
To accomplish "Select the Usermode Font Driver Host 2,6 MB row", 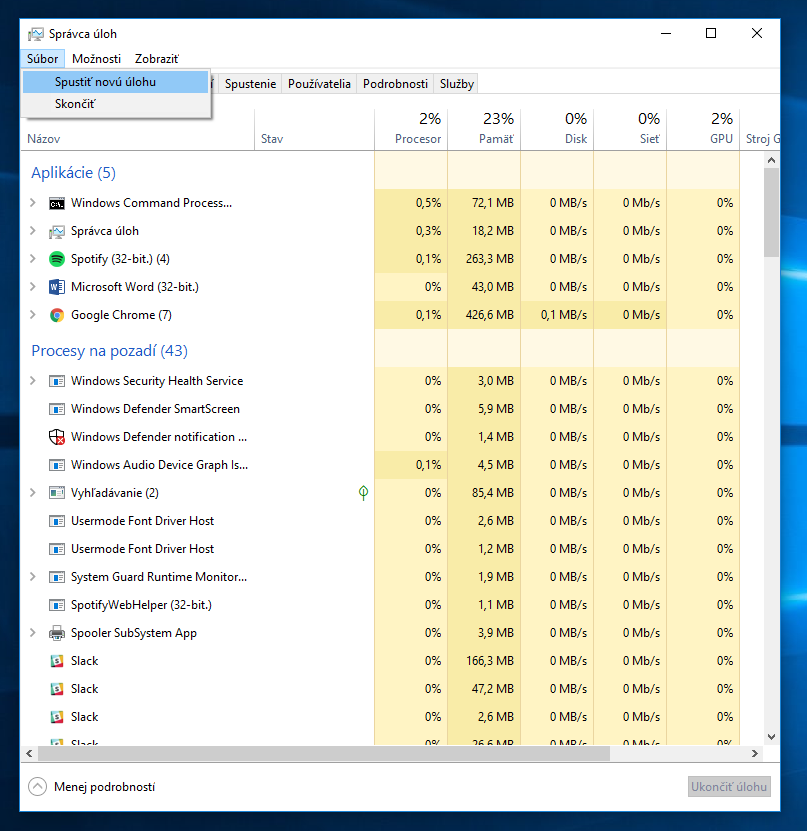I will (380, 521).
